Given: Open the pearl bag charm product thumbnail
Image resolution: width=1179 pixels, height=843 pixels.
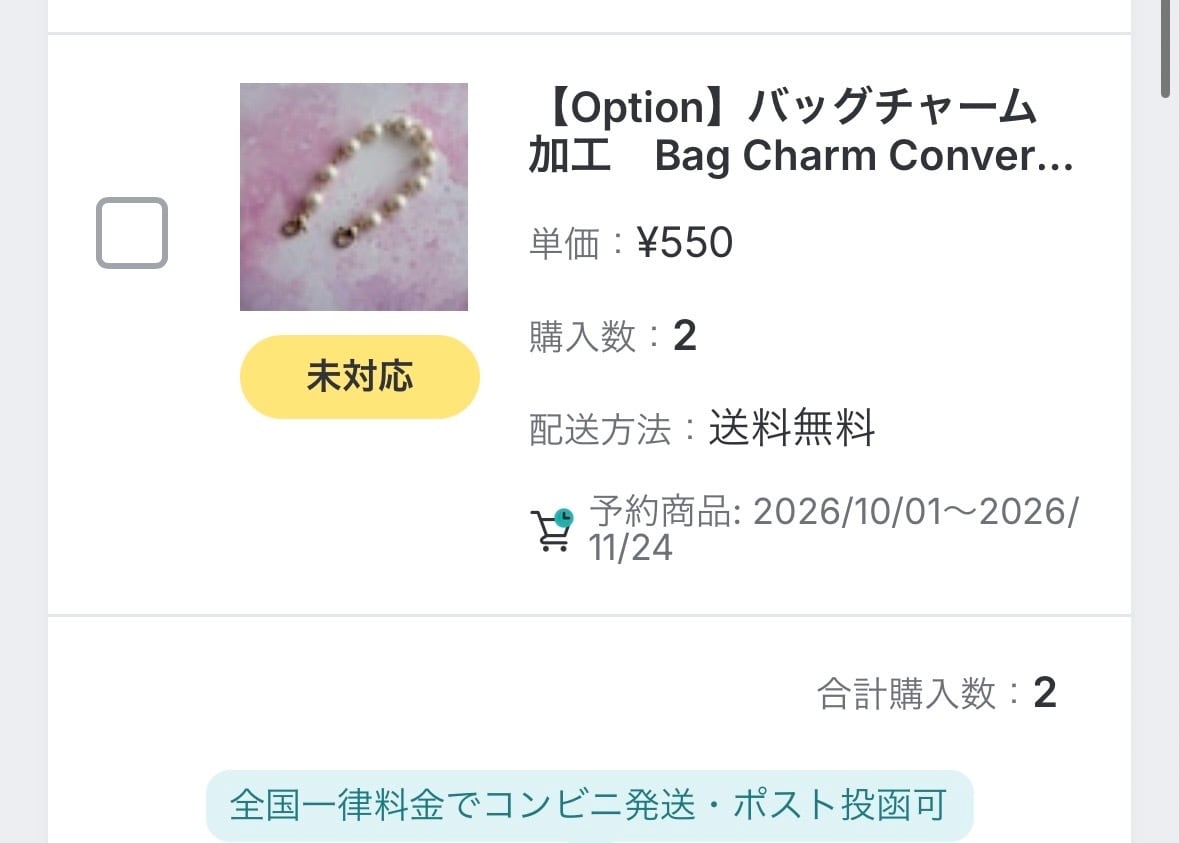Looking at the screenshot, I should [353, 196].
